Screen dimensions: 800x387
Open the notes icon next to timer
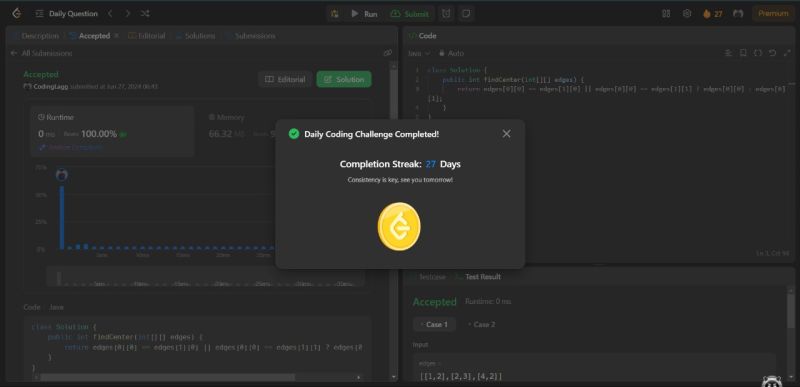[466, 14]
